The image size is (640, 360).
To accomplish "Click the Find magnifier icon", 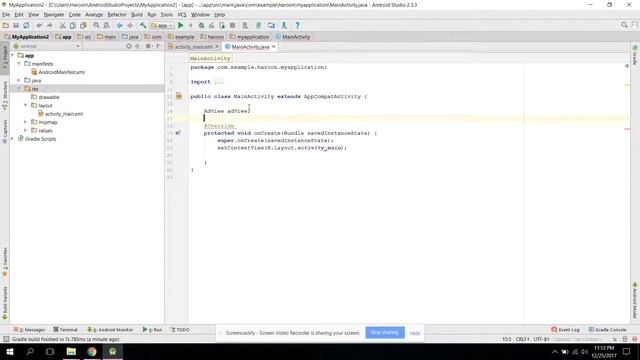I will tap(96, 25).
